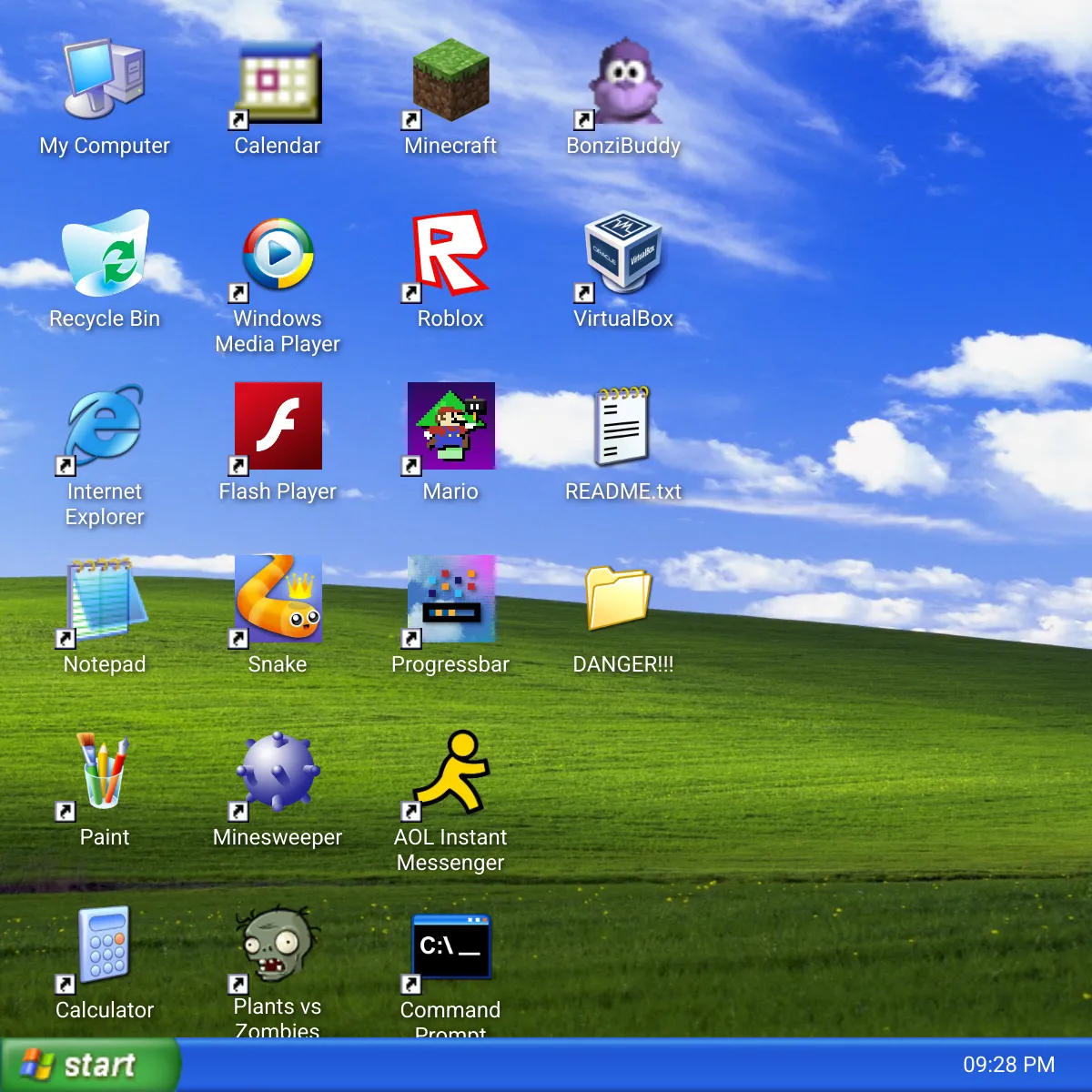Click the "Notepad" label text
1092x1092 pixels.
[x=105, y=664]
